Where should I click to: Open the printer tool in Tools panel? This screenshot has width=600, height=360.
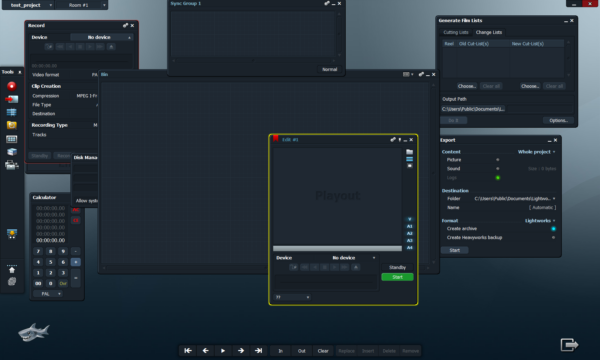pyautogui.click(x=12, y=165)
